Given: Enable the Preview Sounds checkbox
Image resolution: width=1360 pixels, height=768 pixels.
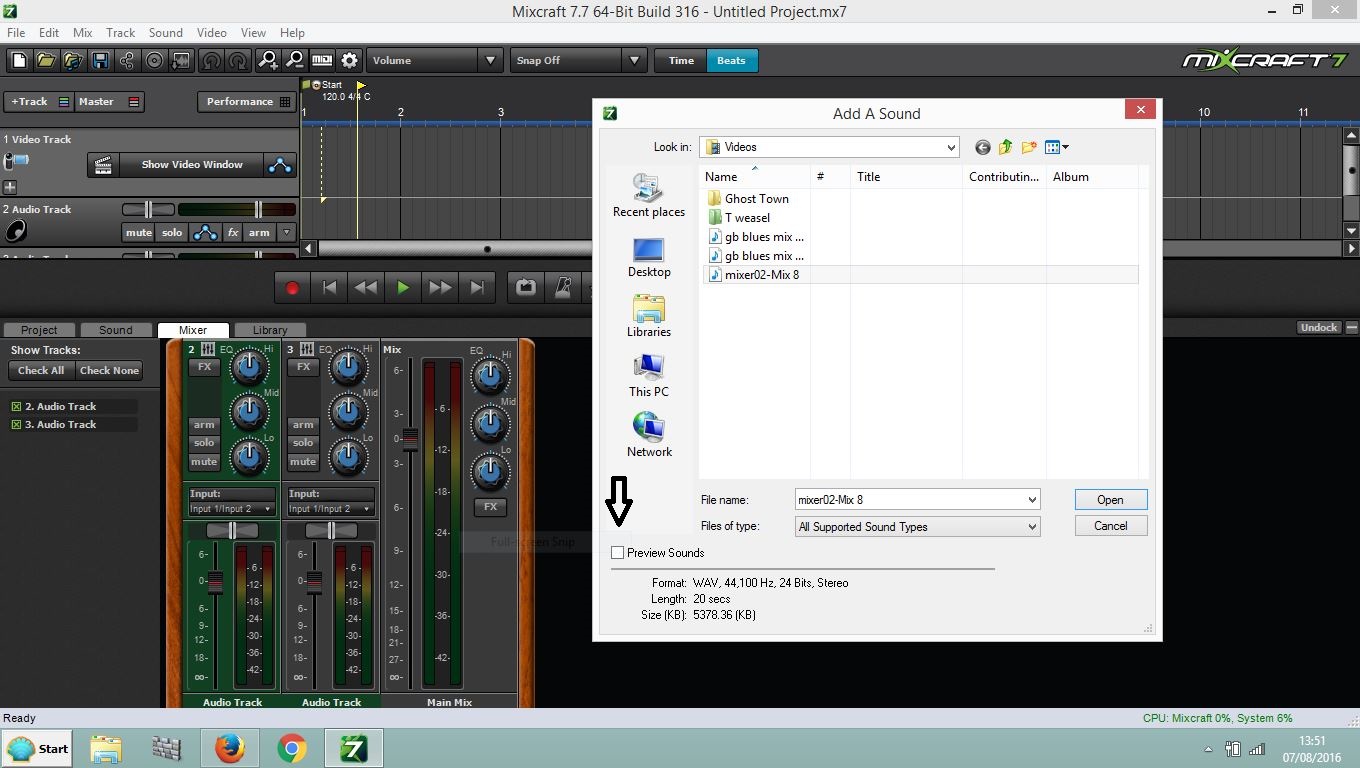Looking at the screenshot, I should pos(618,553).
